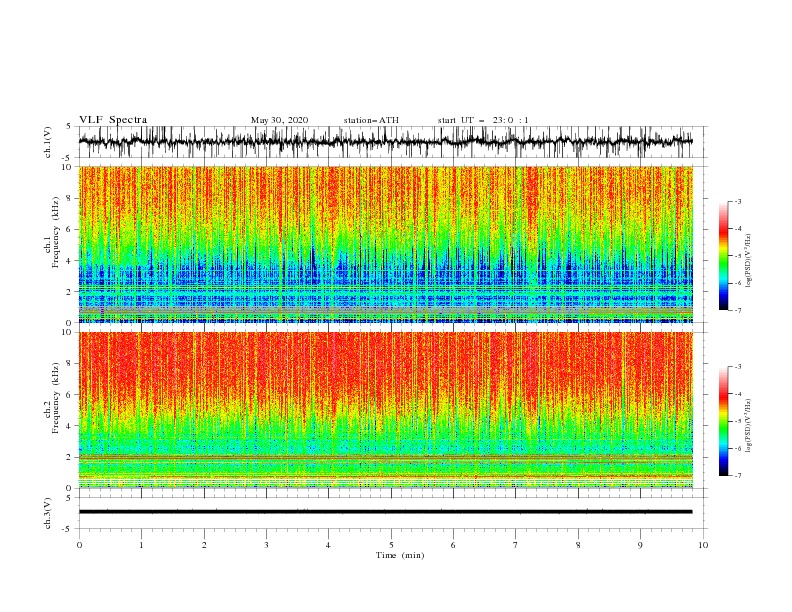Click the ch.1 color scale bar
Screen dimensions: 792x612
click(723, 256)
